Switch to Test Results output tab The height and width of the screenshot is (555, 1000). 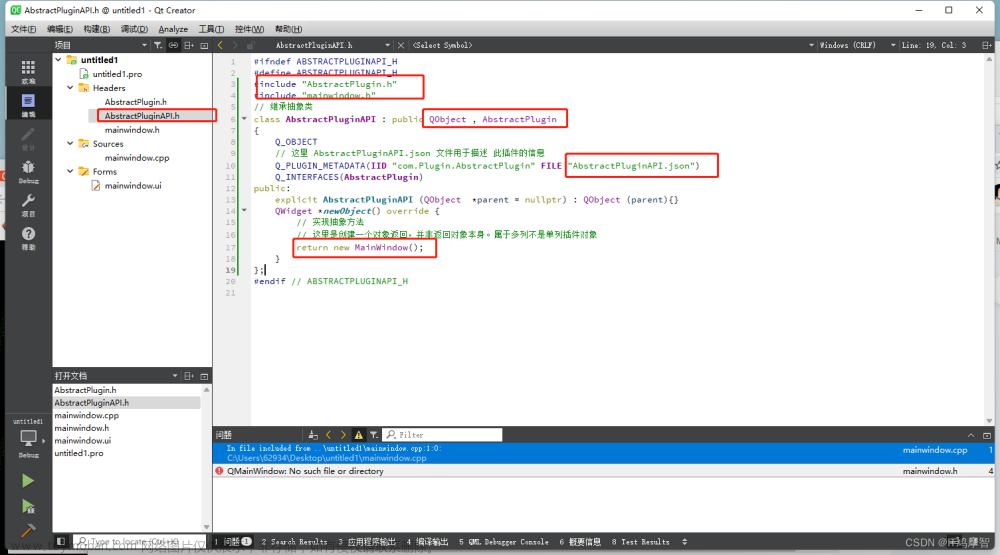pyautogui.click(x=641, y=542)
